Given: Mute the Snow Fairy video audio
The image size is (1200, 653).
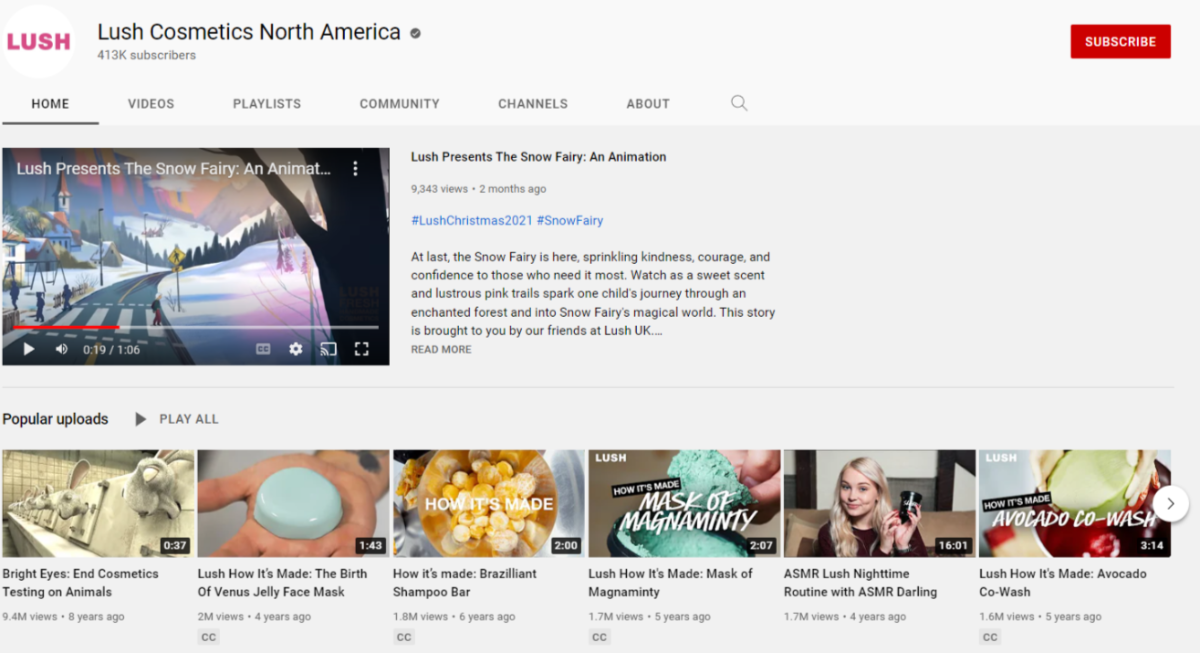Looking at the screenshot, I should click(62, 349).
